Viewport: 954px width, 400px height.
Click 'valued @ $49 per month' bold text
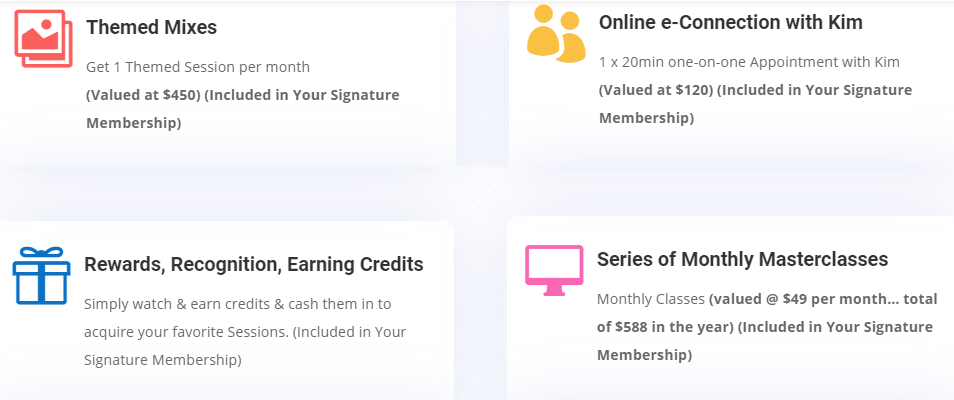coord(795,299)
